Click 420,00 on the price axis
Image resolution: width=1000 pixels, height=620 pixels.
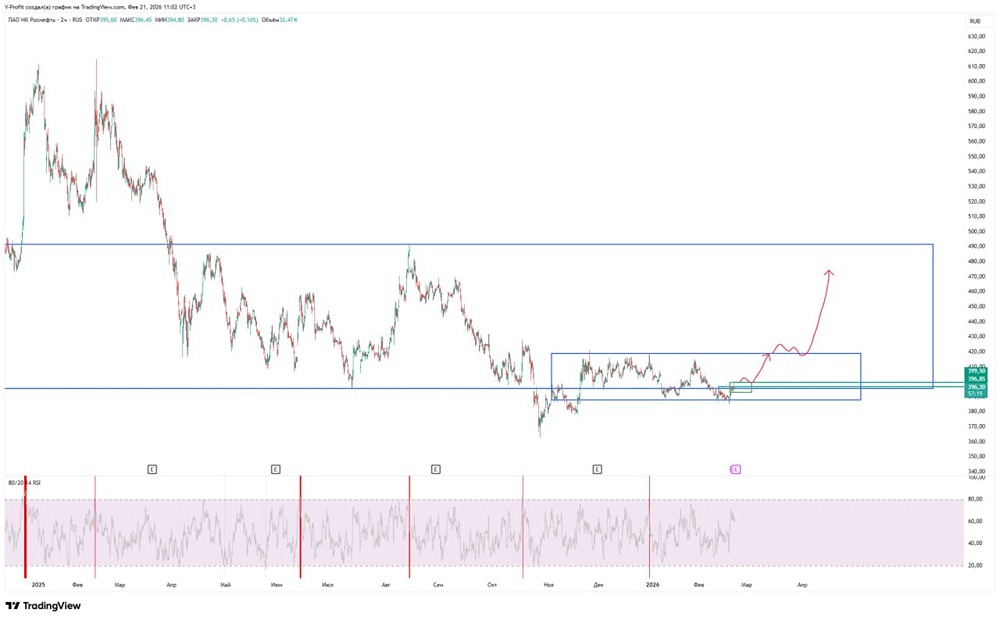pyautogui.click(x=977, y=351)
